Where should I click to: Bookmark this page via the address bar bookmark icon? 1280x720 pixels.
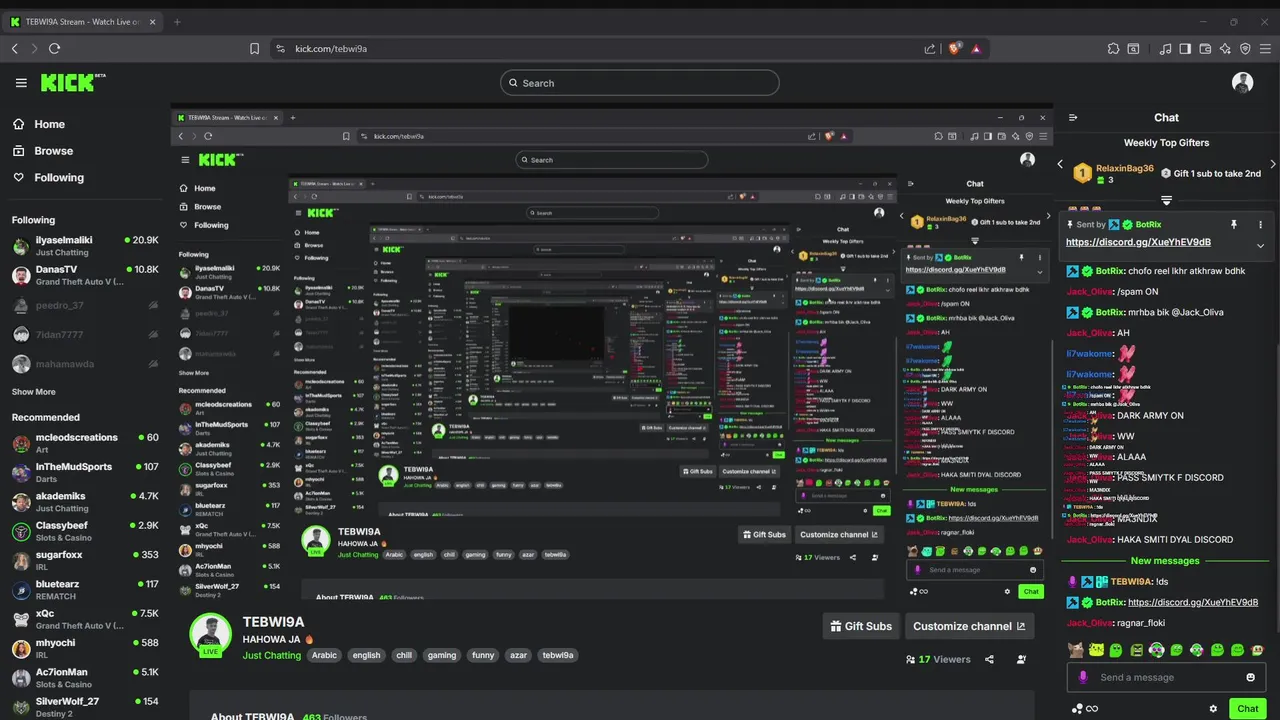(254, 48)
